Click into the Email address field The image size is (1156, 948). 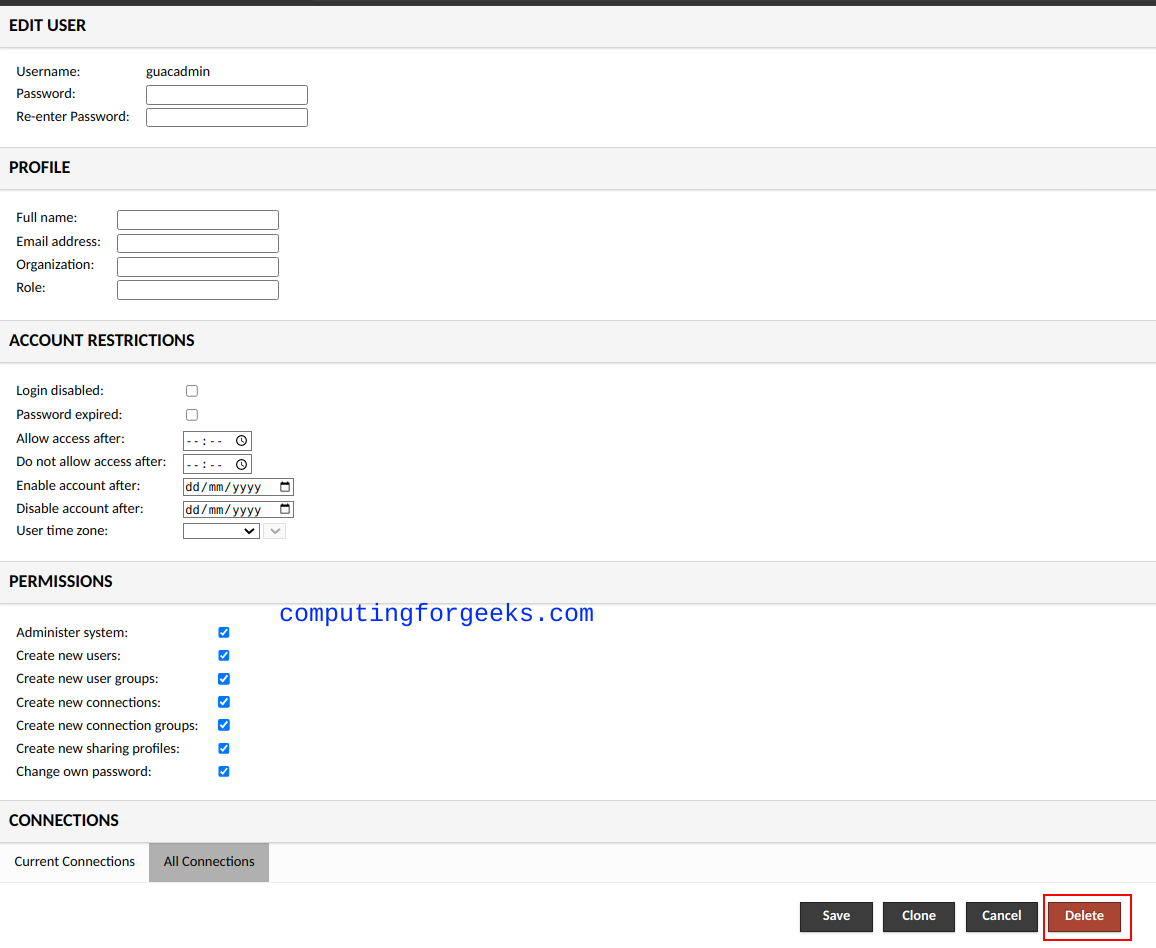[198, 243]
